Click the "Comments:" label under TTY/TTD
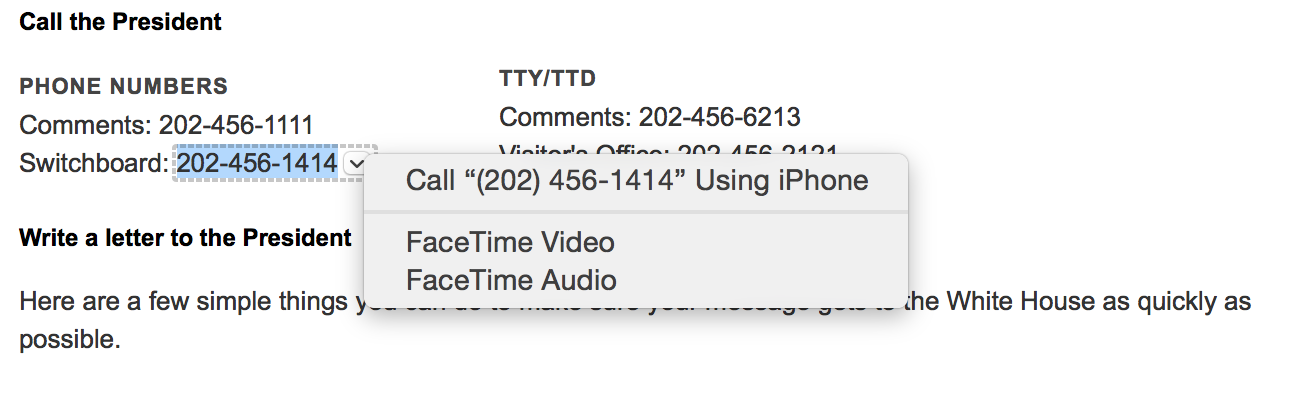Screen dimensions: 1290x394 [x=566, y=117]
